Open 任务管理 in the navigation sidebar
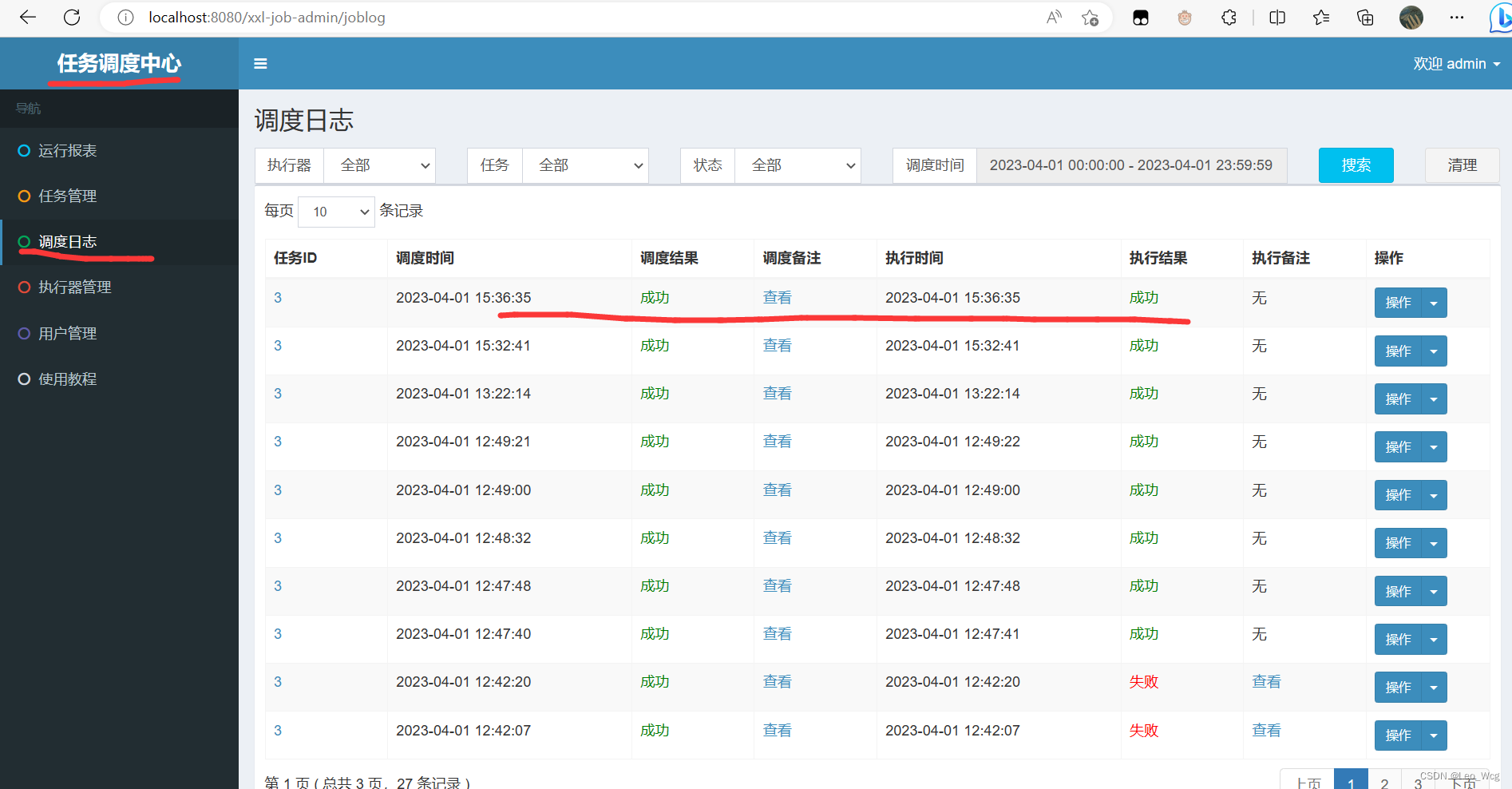Image resolution: width=1512 pixels, height=789 pixels. click(x=68, y=196)
